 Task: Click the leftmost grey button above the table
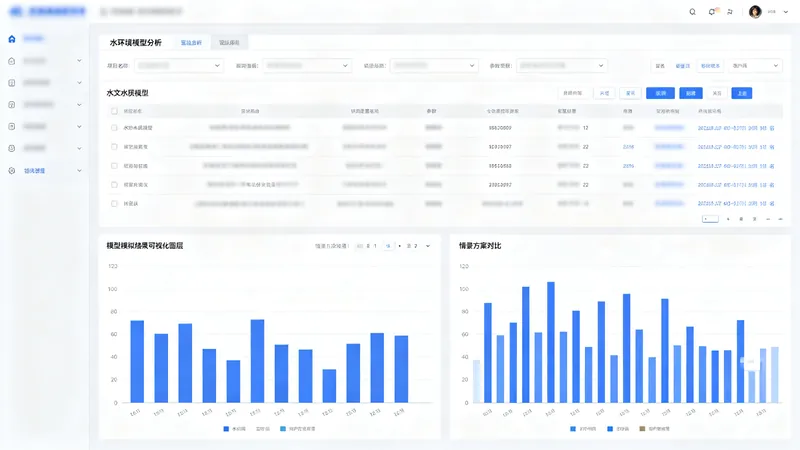pos(573,93)
